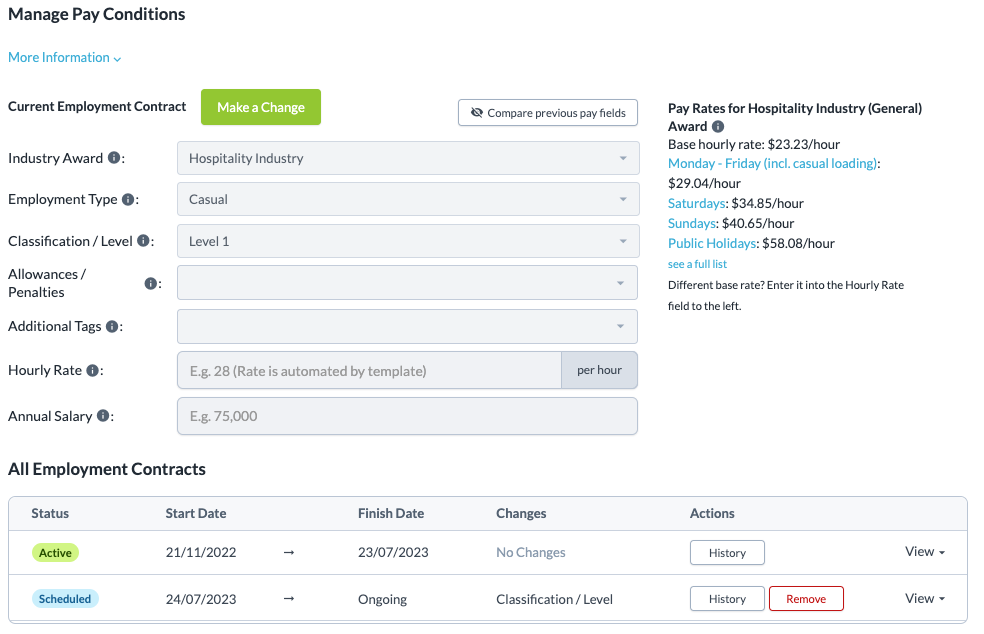View History for the Scheduled contract
The image size is (984, 634).
tap(727, 598)
